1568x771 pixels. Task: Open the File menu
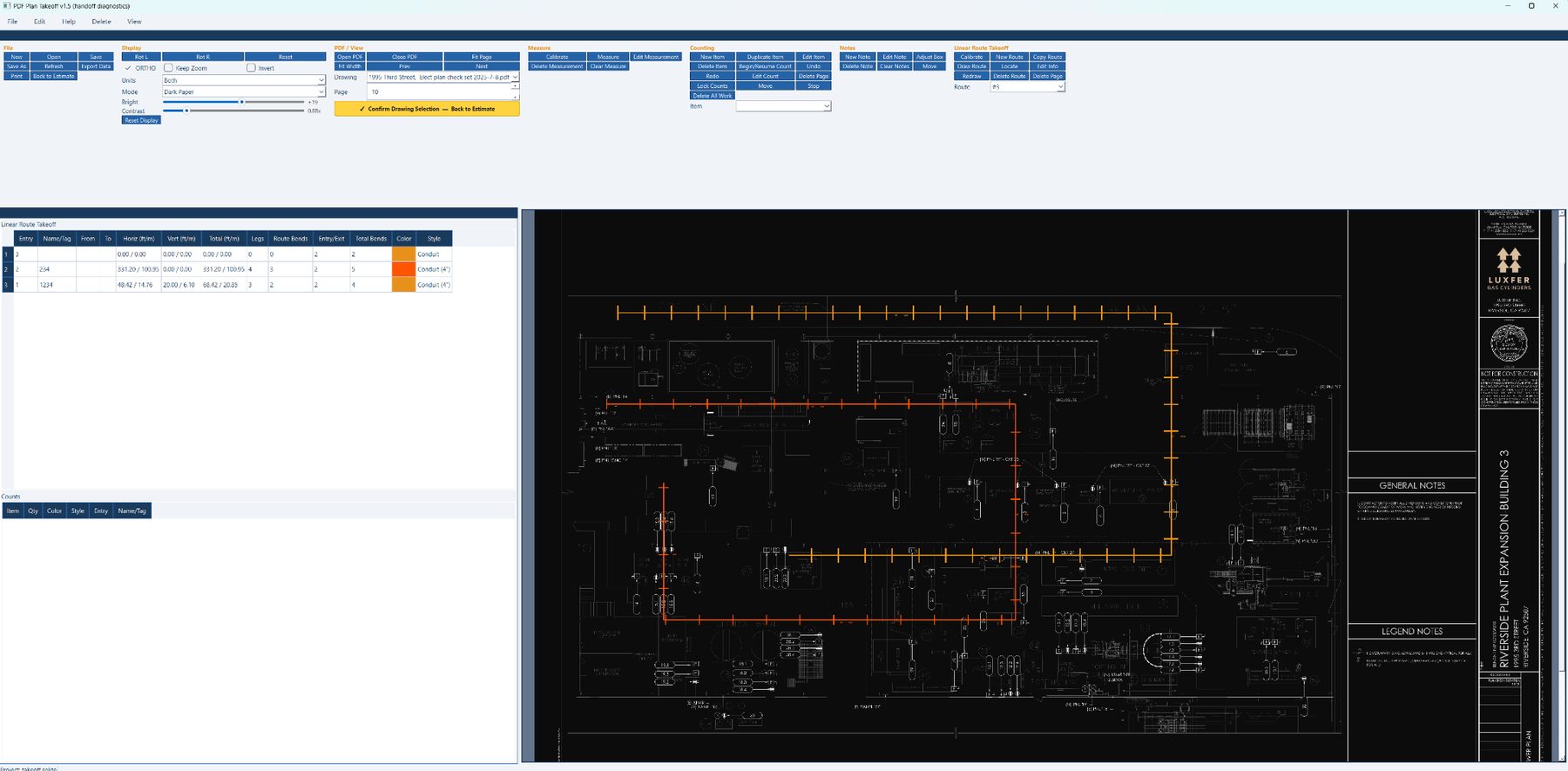pyautogui.click(x=12, y=22)
